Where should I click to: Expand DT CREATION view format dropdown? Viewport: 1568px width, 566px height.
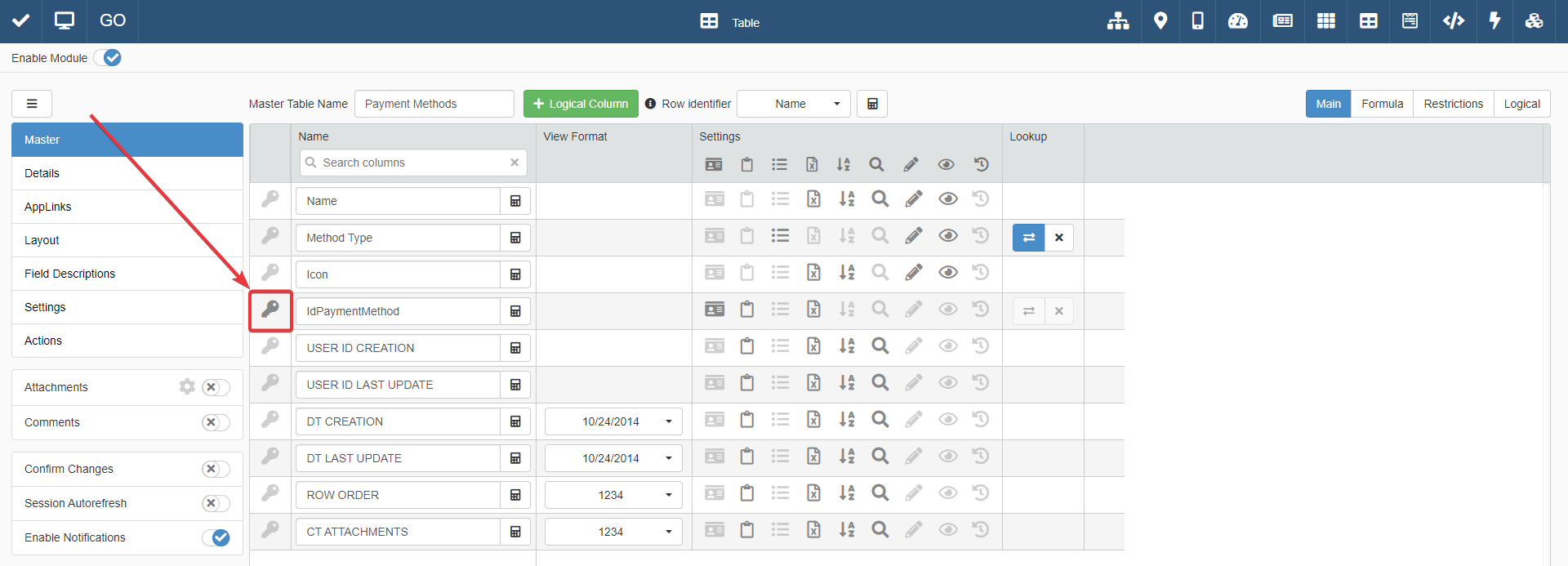613,421
